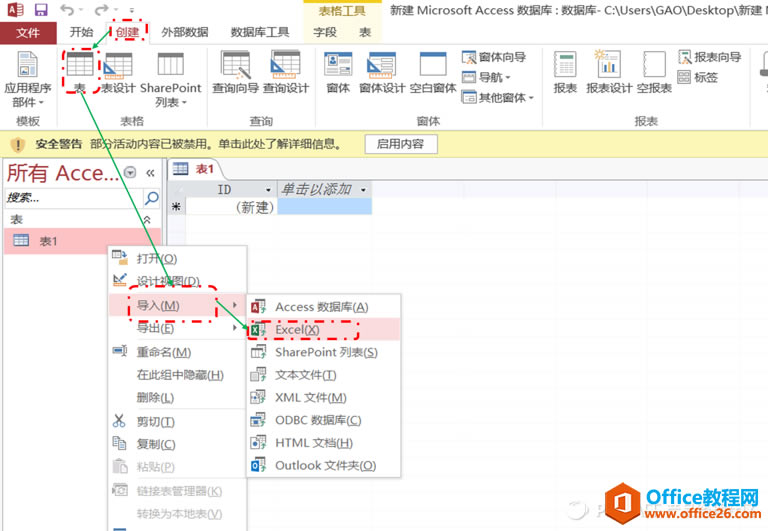Open the 应用程序部件 application parts button
This screenshot has width=768, height=531.
click(27, 79)
